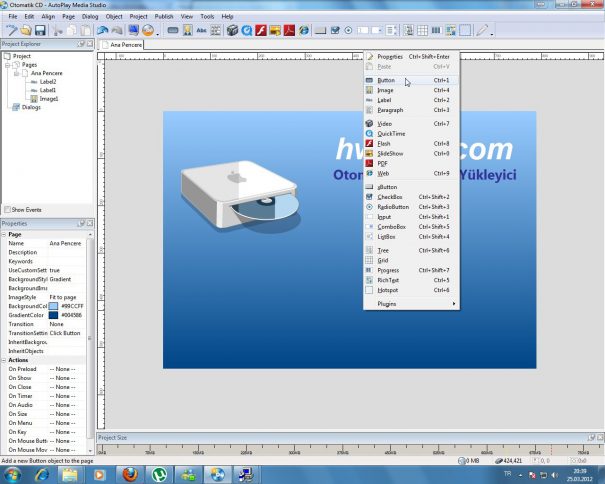
Task: Click the Open Project folder icon
Action: (25, 30)
